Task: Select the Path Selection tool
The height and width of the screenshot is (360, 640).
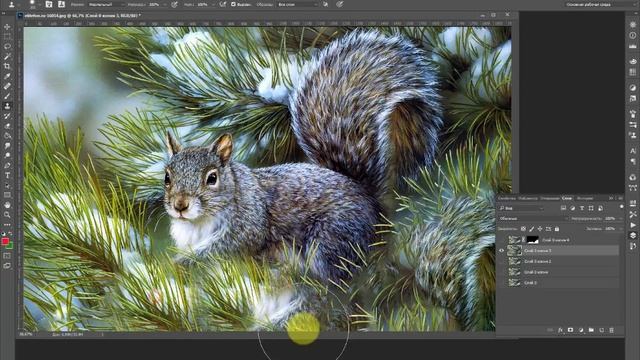Action: [x=7, y=185]
